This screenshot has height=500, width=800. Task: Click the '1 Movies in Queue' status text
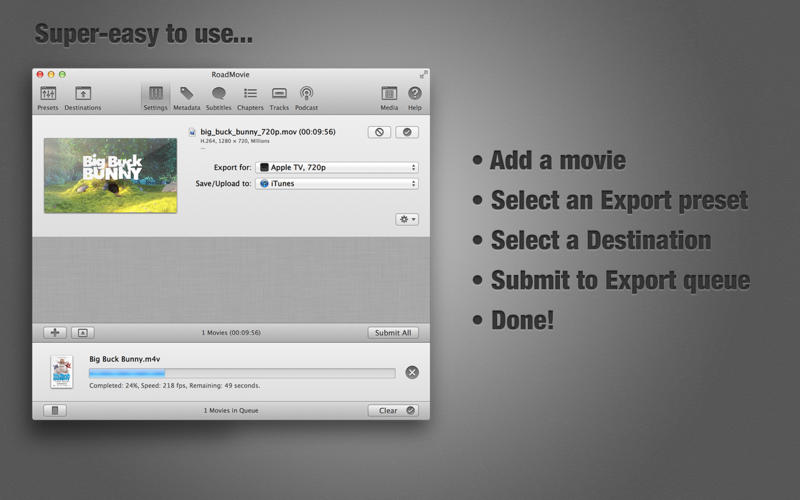[231, 410]
